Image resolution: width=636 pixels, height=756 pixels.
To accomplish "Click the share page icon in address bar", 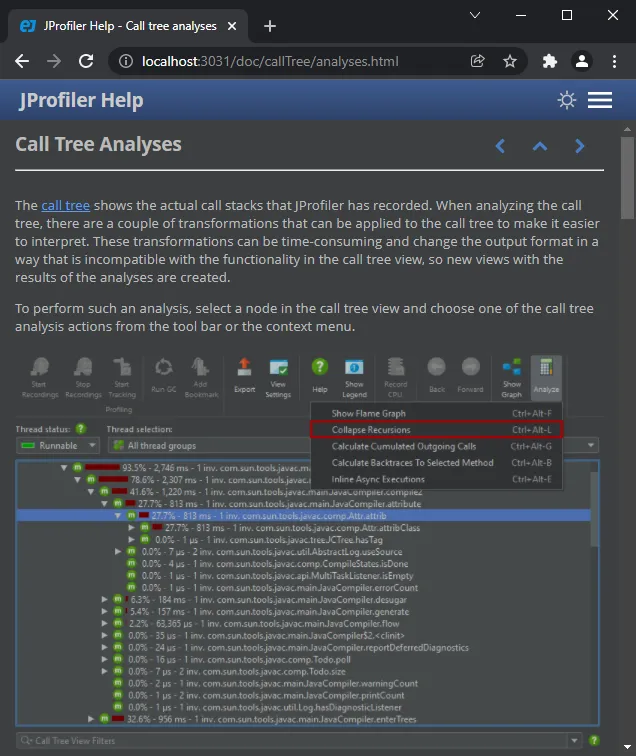I will coord(477,61).
